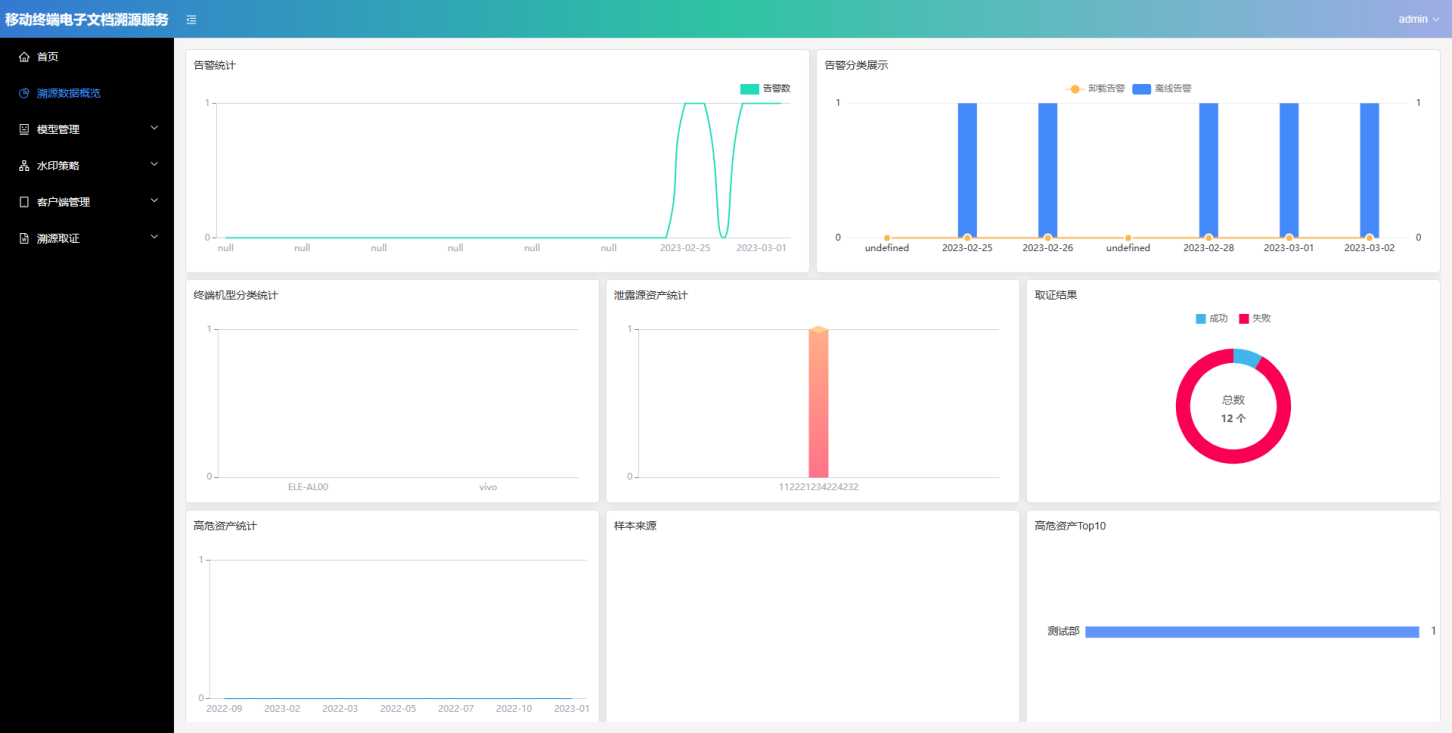The width and height of the screenshot is (1452, 733).
Task: Open the admin user dropdown
Action: (1419, 19)
